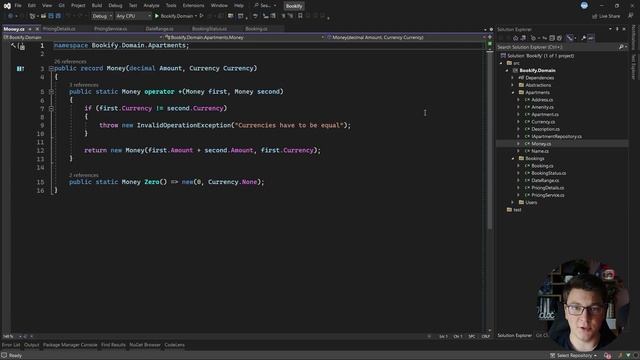Switch to Booking.cs tab

pos(256,29)
